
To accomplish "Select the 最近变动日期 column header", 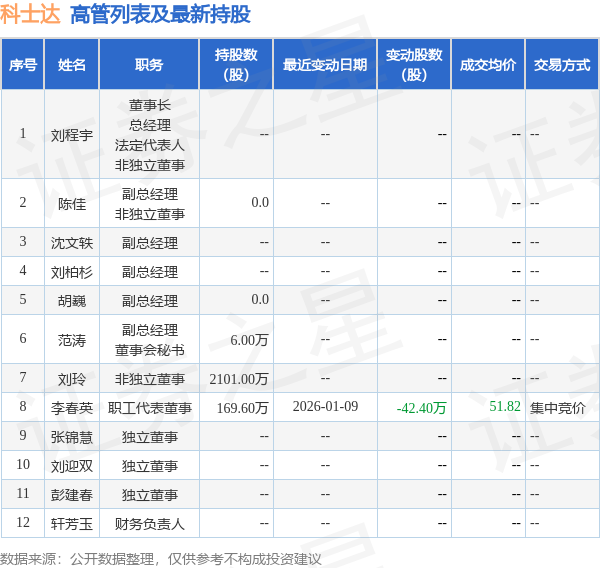I will click(x=325, y=65).
